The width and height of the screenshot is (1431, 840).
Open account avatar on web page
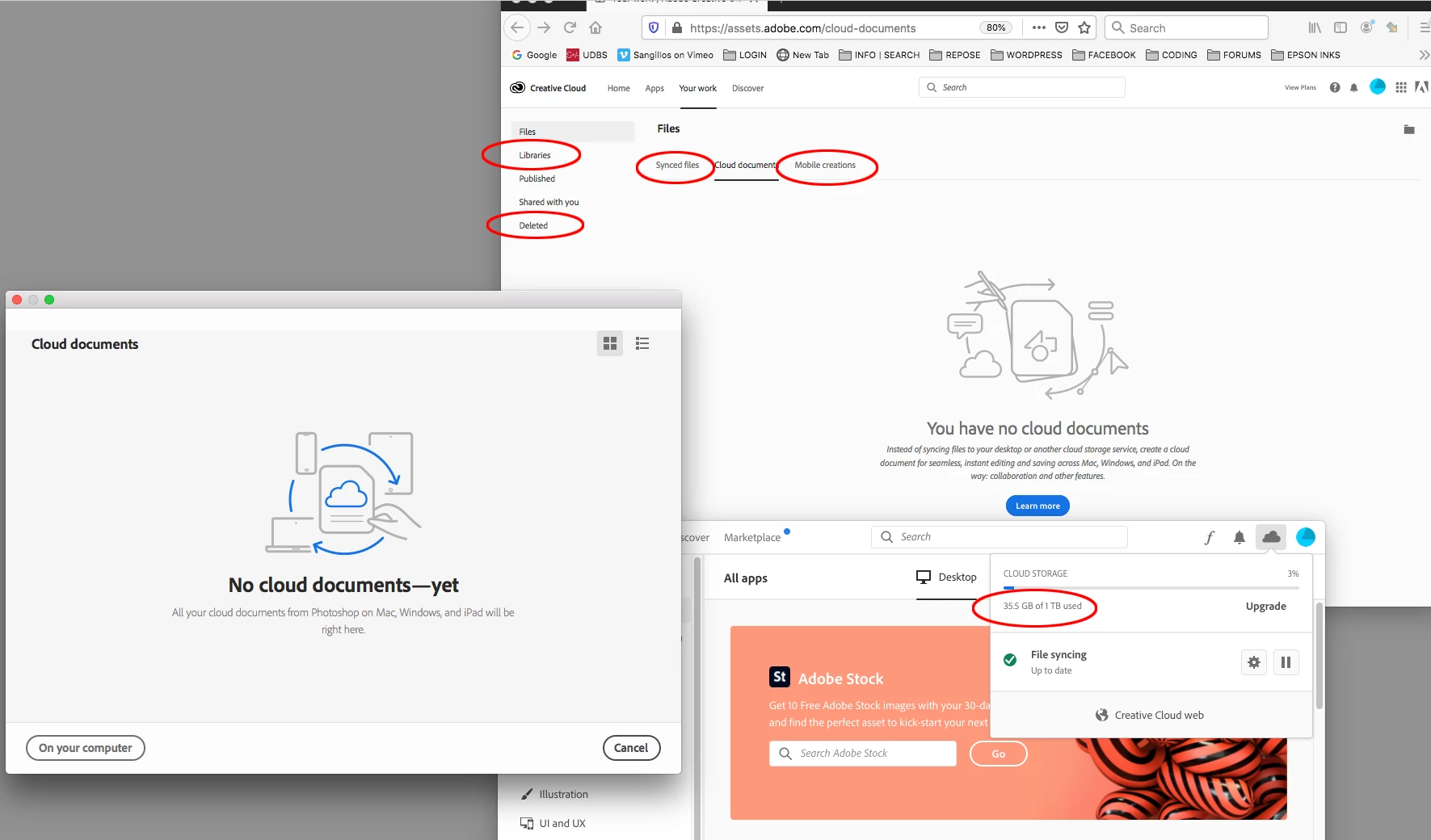click(1378, 86)
